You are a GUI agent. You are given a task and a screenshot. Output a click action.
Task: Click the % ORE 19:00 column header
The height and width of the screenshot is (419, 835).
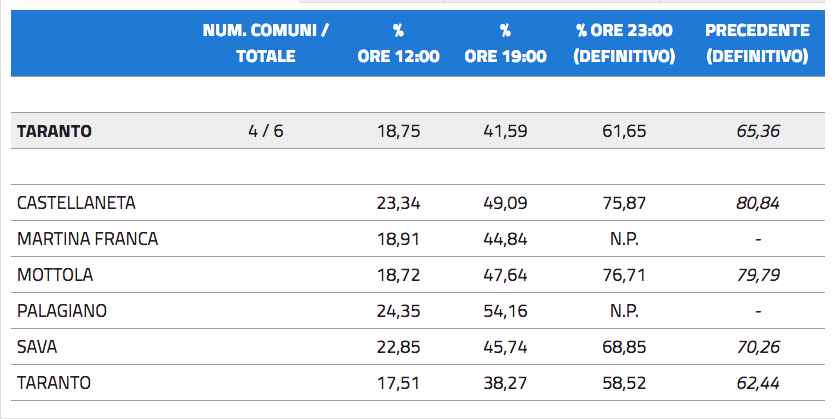pos(505,43)
